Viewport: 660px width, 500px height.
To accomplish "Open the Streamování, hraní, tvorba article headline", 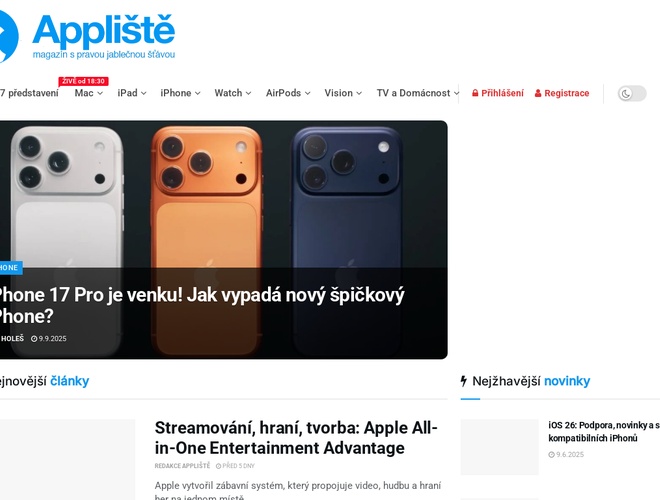I will pyautogui.click(x=296, y=438).
